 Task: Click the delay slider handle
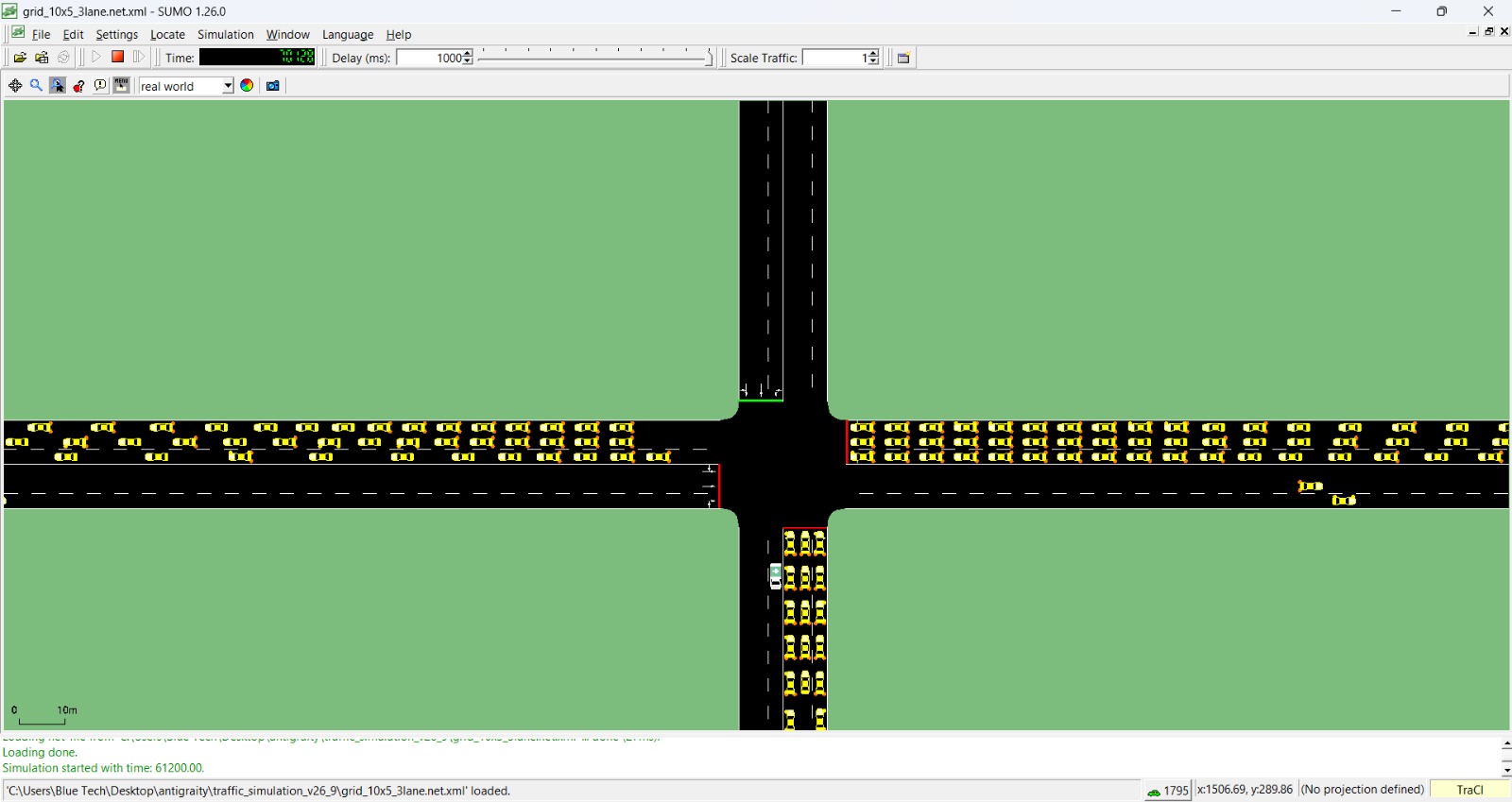[x=710, y=59]
